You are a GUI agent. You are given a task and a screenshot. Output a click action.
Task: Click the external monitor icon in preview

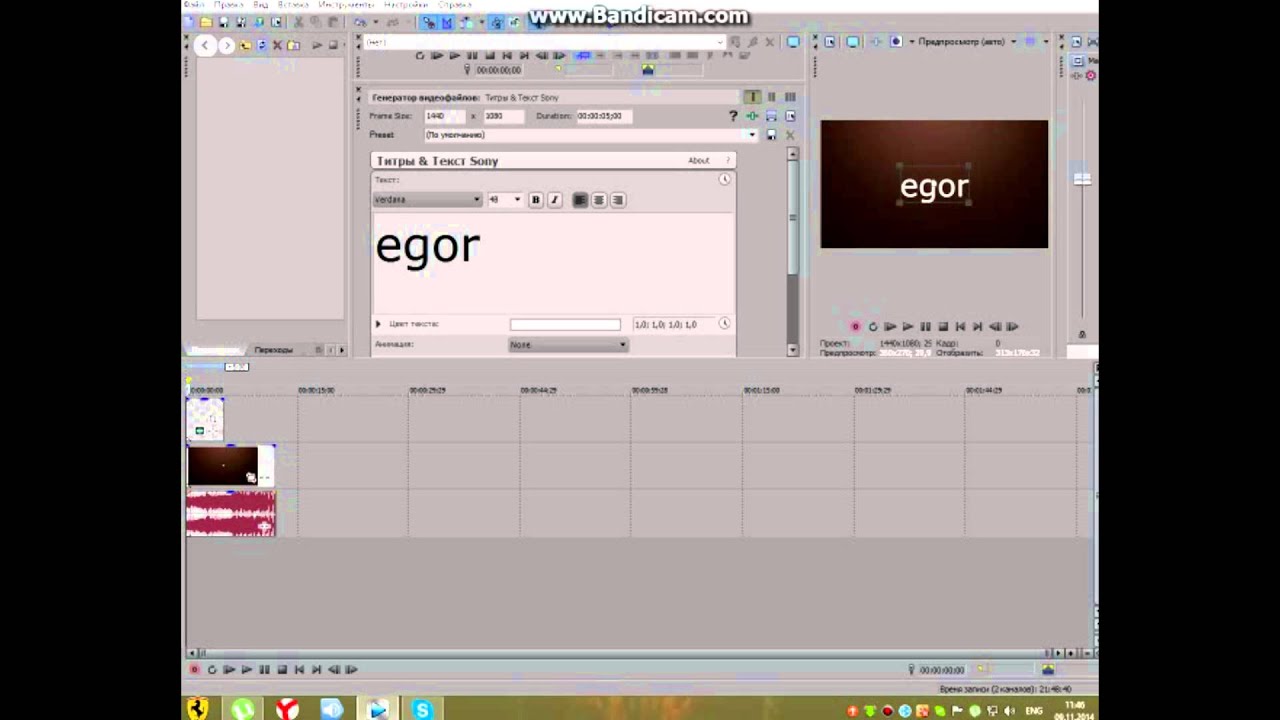[x=852, y=42]
